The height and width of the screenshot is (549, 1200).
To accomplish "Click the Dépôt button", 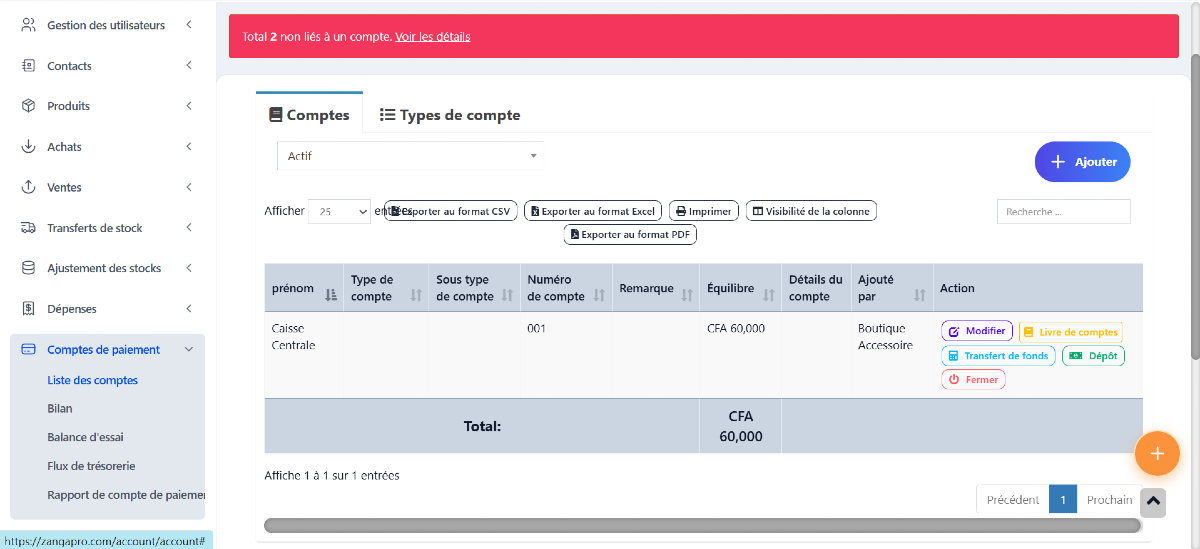I will pyautogui.click(x=1093, y=356).
